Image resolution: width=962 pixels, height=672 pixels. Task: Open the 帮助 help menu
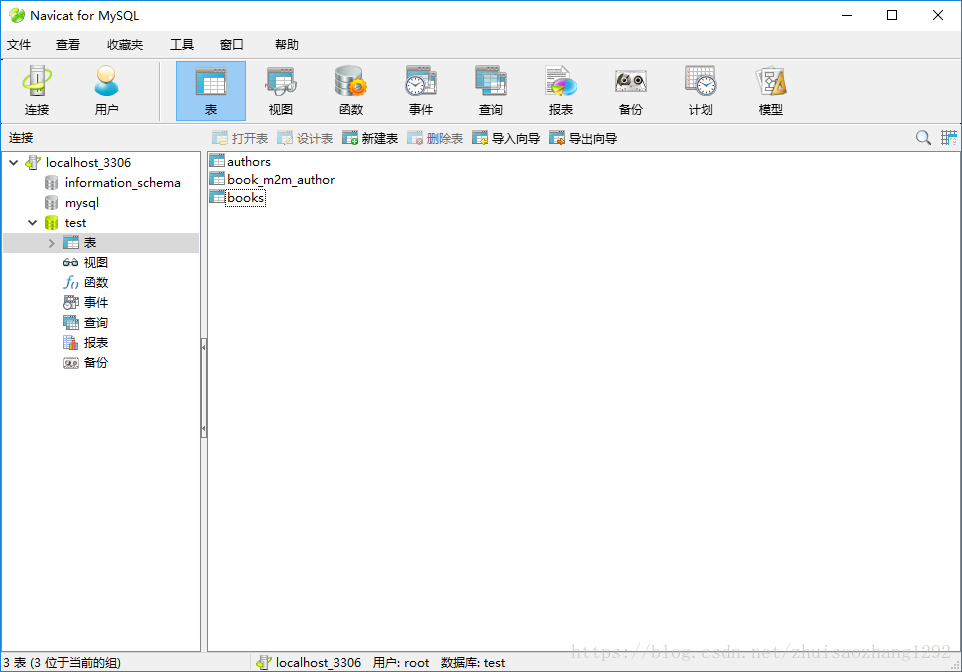tap(287, 45)
